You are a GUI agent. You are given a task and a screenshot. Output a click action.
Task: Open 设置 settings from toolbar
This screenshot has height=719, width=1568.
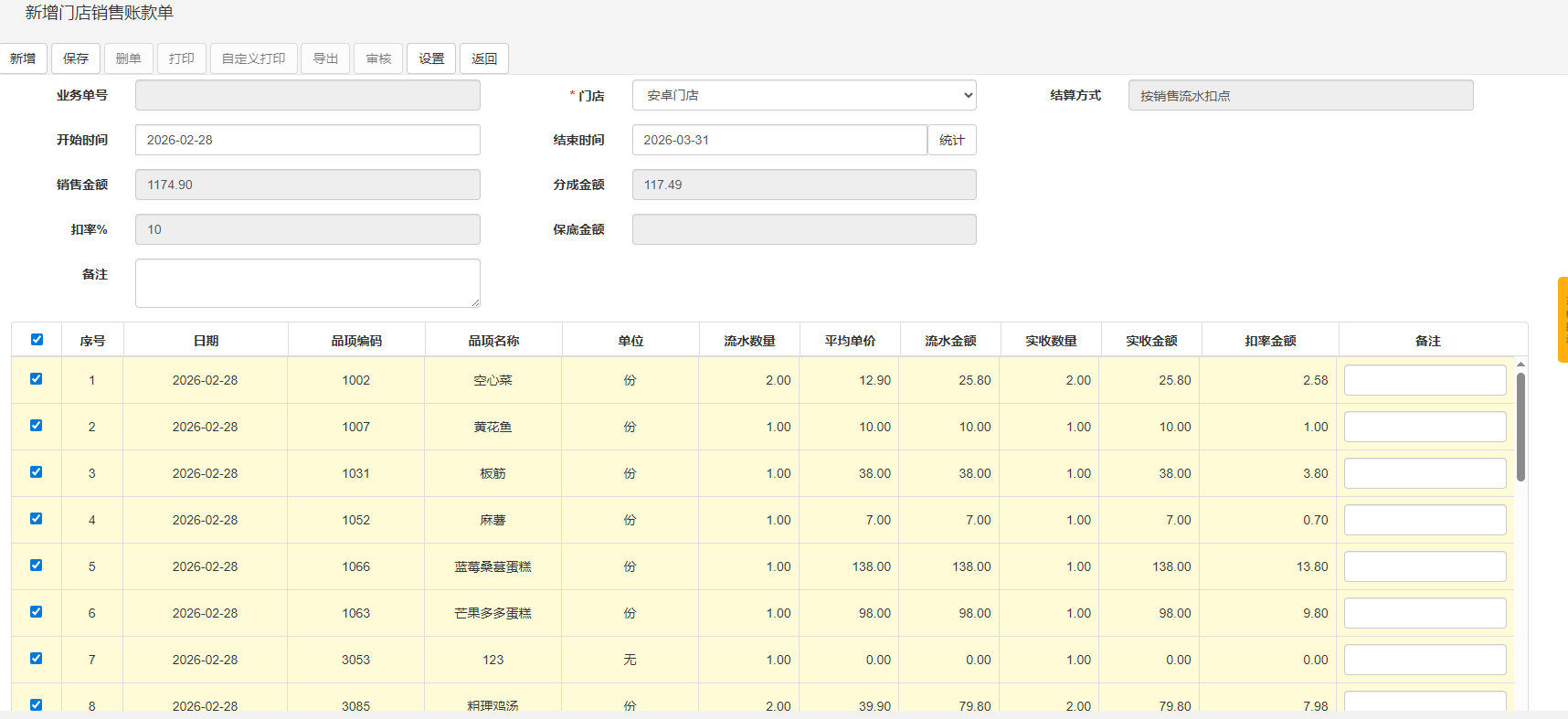pos(431,58)
